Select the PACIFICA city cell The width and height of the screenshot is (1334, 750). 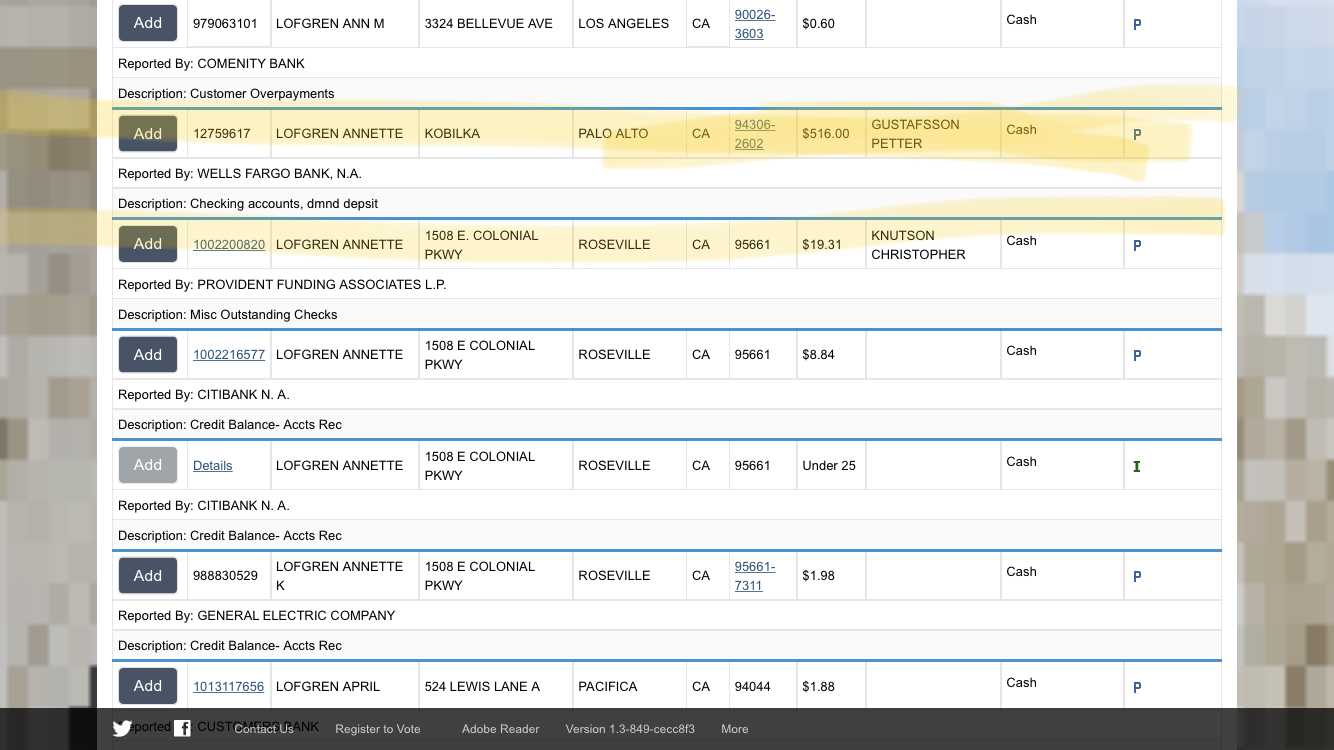tap(608, 686)
